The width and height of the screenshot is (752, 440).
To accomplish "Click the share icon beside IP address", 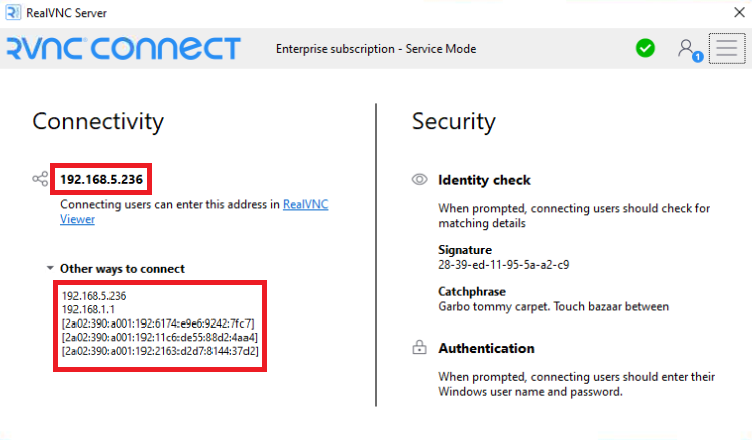I will point(40,179).
